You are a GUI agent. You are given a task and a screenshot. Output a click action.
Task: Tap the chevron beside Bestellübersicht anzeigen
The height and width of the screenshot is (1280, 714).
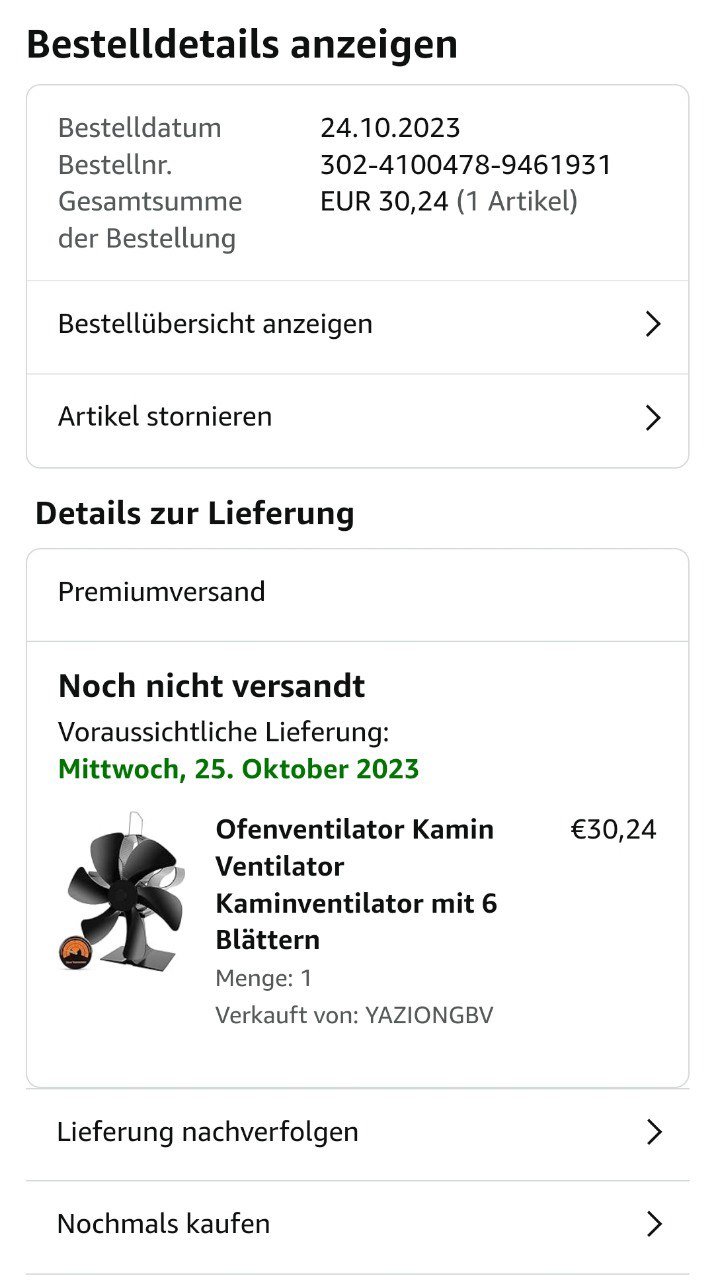click(653, 324)
